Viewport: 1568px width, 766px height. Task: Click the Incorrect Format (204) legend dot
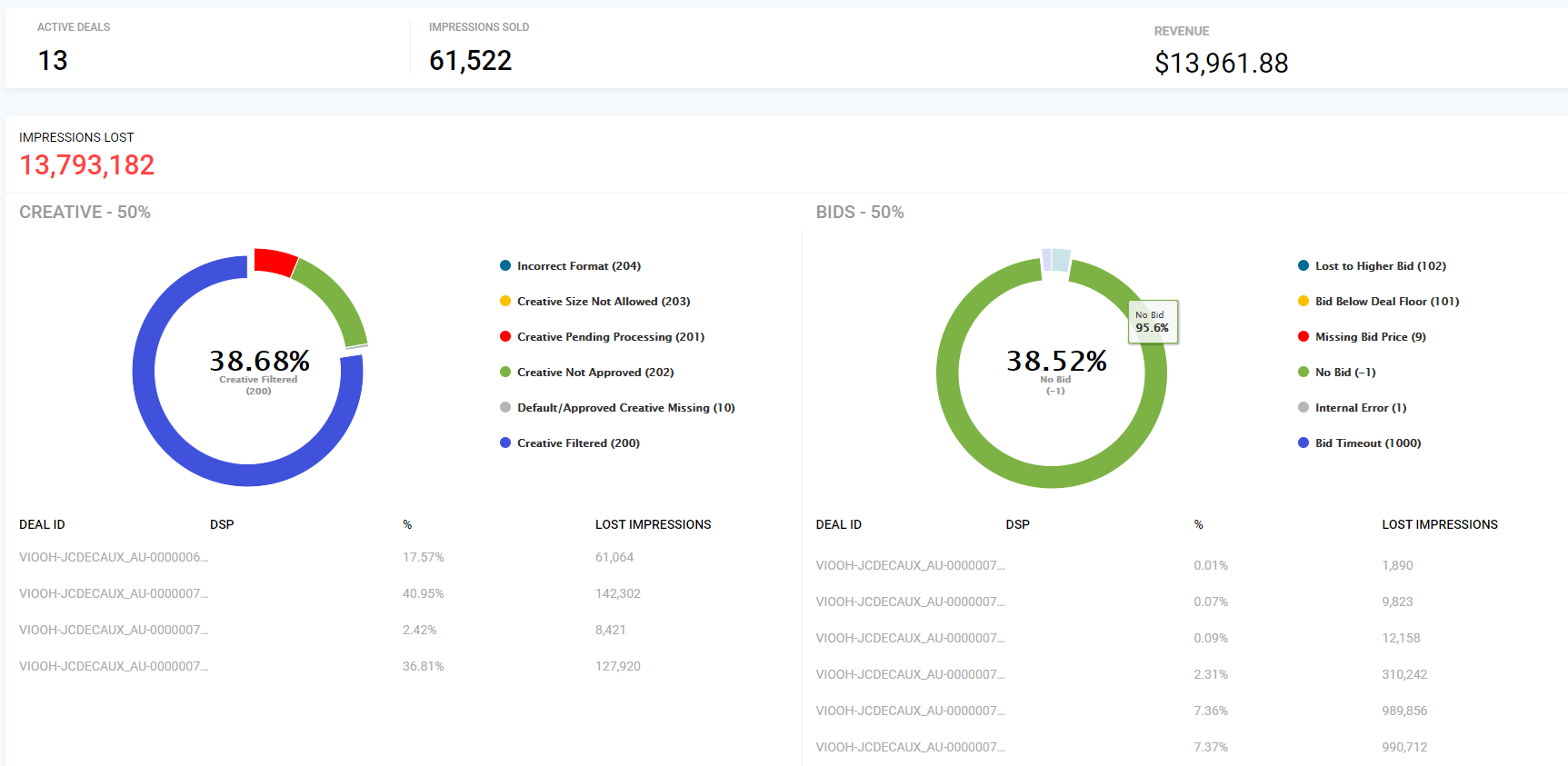coord(505,266)
